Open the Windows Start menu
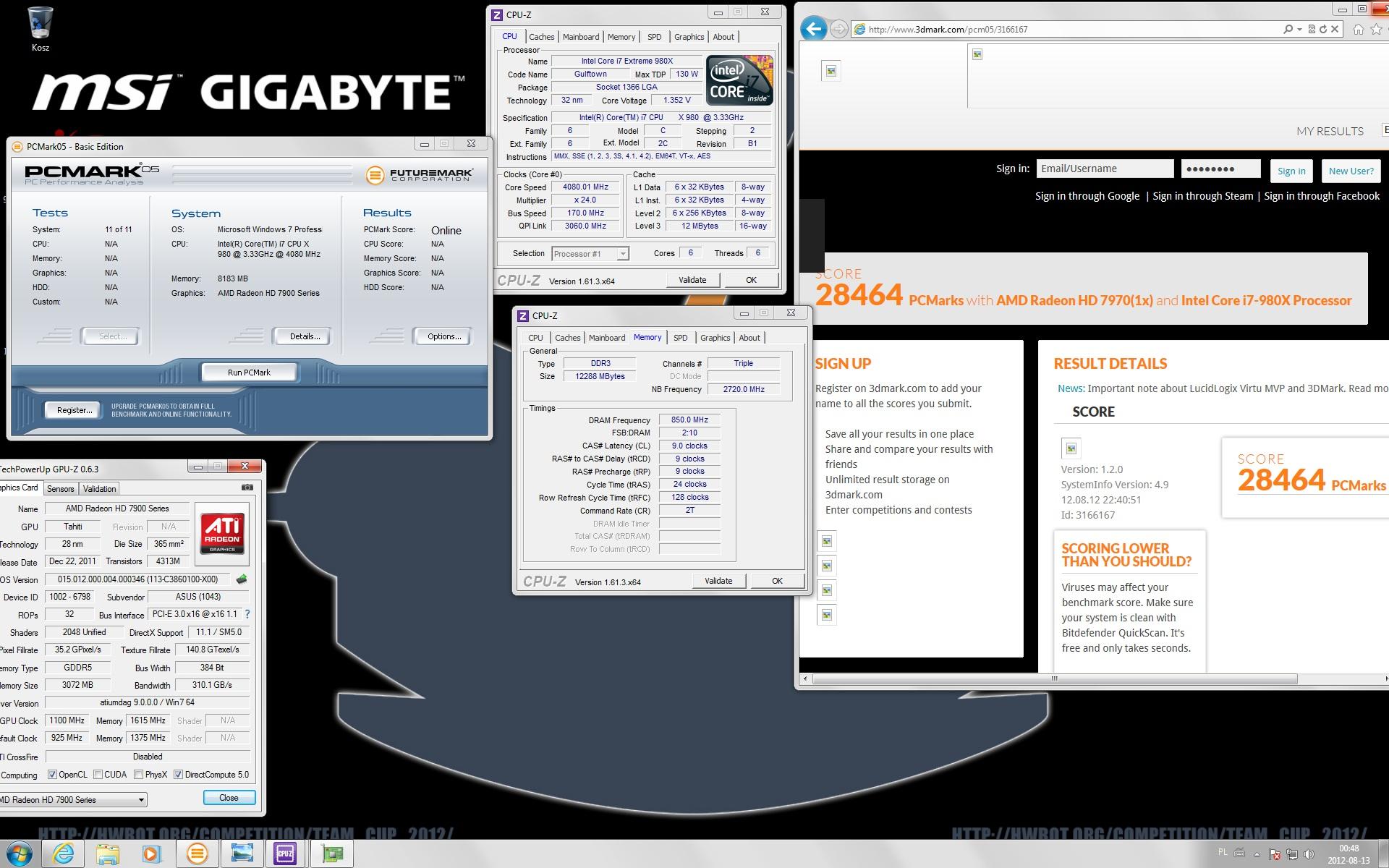This screenshot has width=1389, height=868. (19, 854)
